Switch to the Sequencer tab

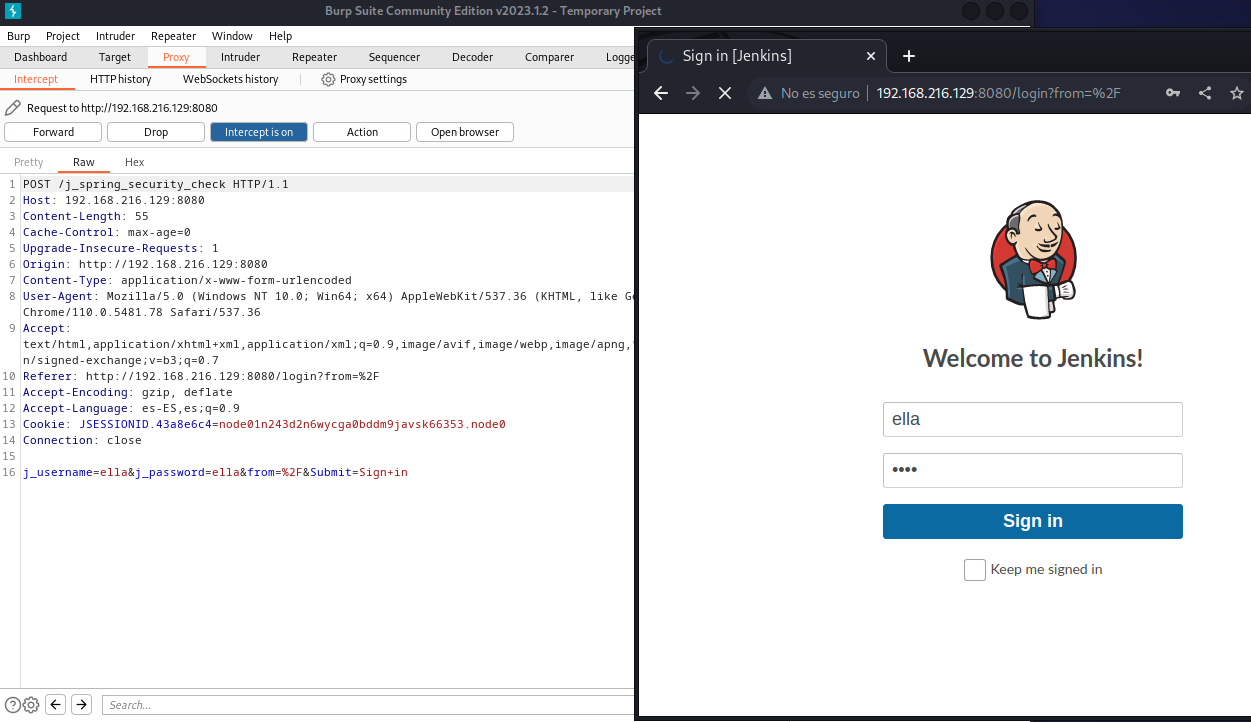coord(394,57)
